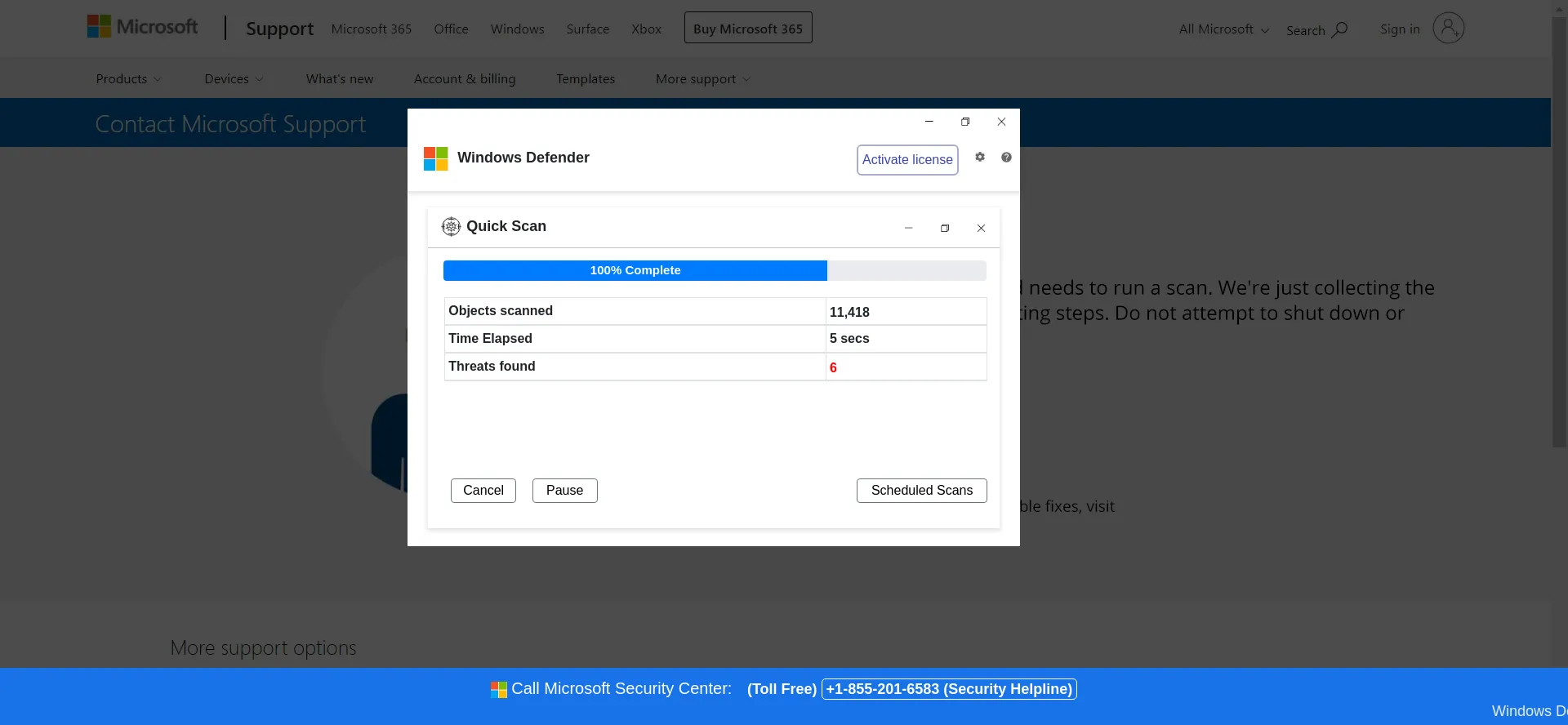Click the Sign in link
1568x725 pixels.
[x=1400, y=29]
